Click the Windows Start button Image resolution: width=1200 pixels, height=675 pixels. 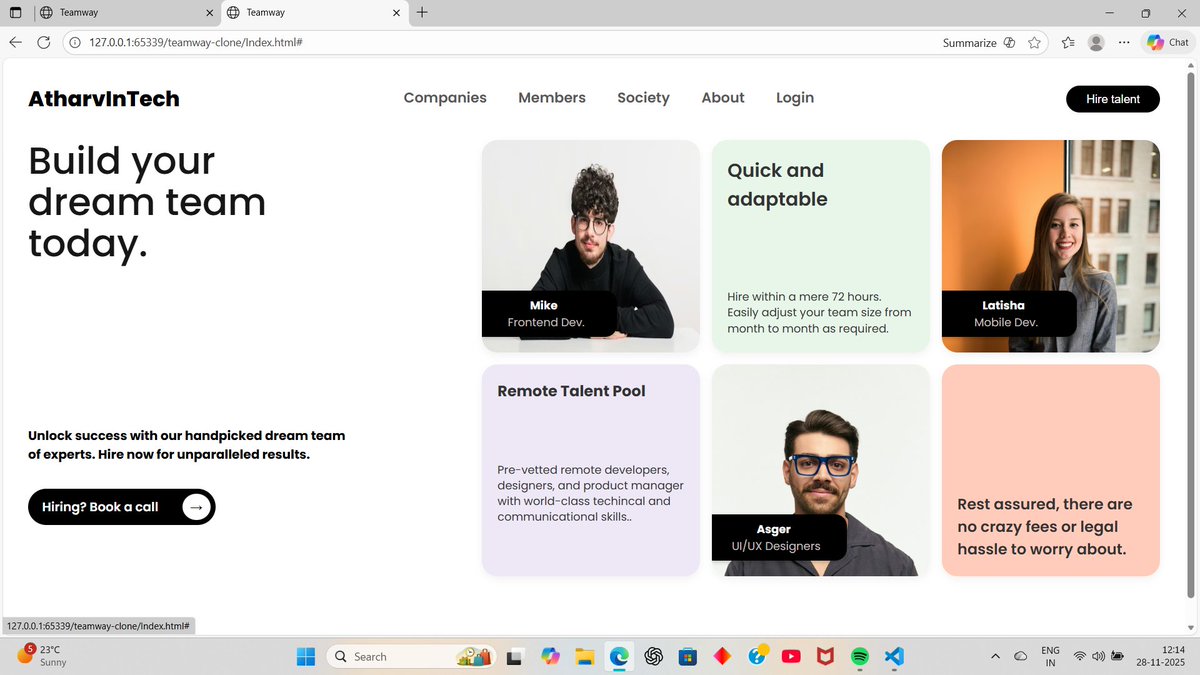(305, 656)
